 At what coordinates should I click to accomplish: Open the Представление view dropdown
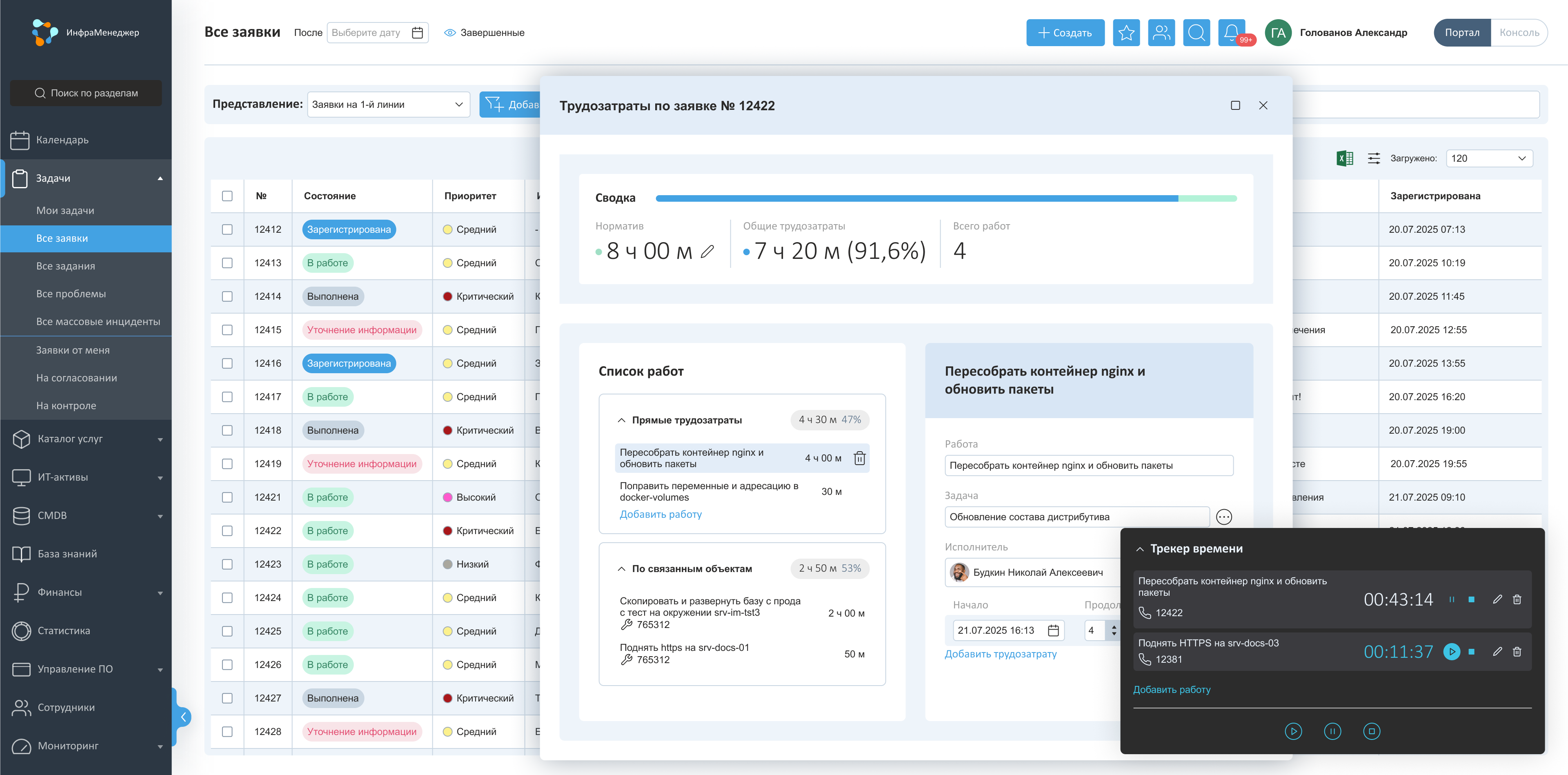coord(388,105)
